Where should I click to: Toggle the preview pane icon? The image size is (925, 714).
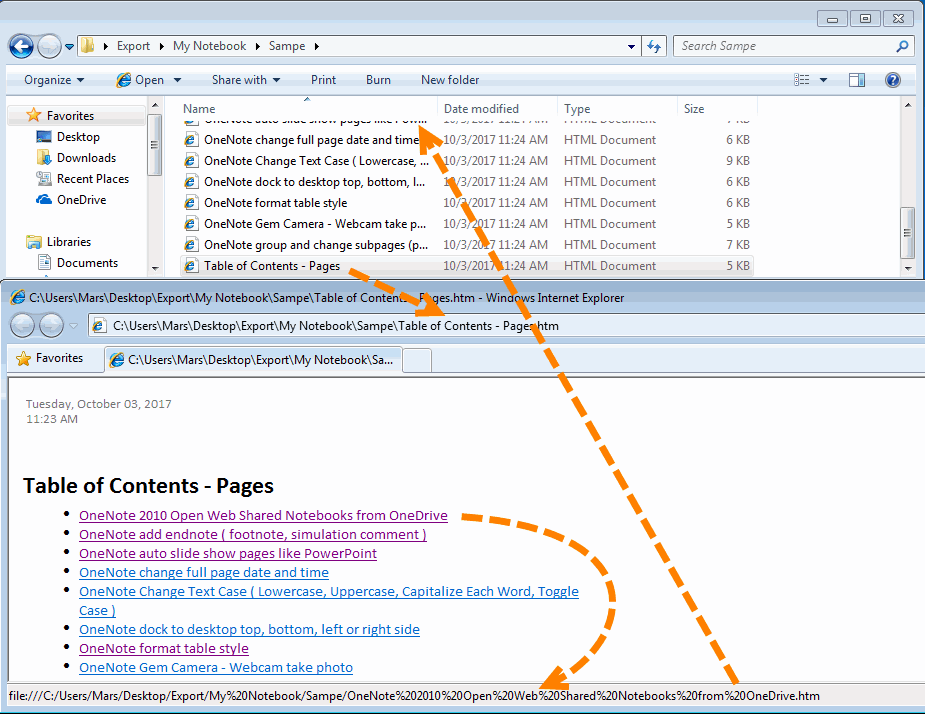click(x=857, y=80)
